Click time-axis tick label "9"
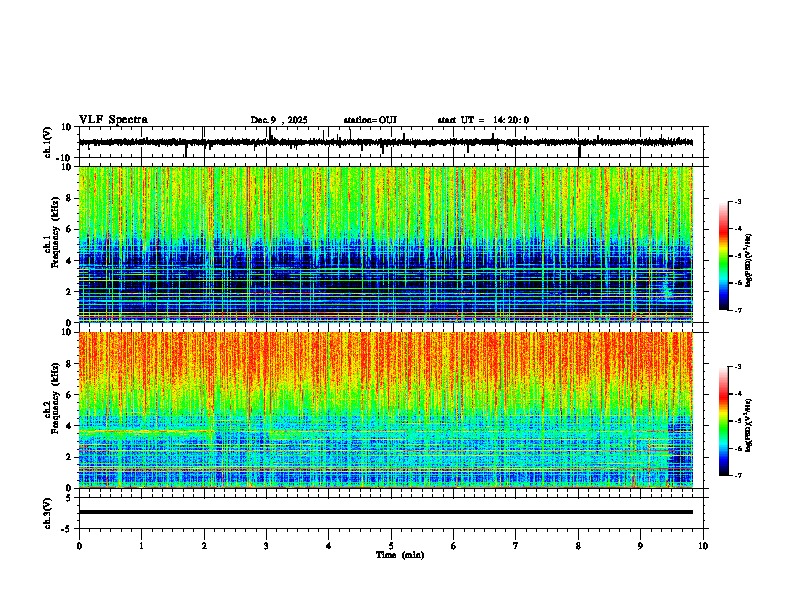792x612 pixels. click(640, 546)
